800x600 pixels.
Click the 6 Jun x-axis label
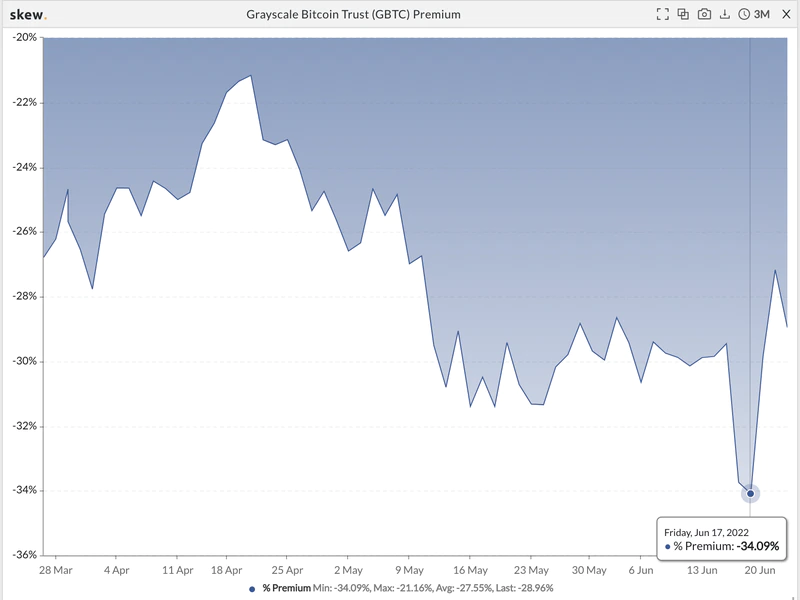click(640, 570)
